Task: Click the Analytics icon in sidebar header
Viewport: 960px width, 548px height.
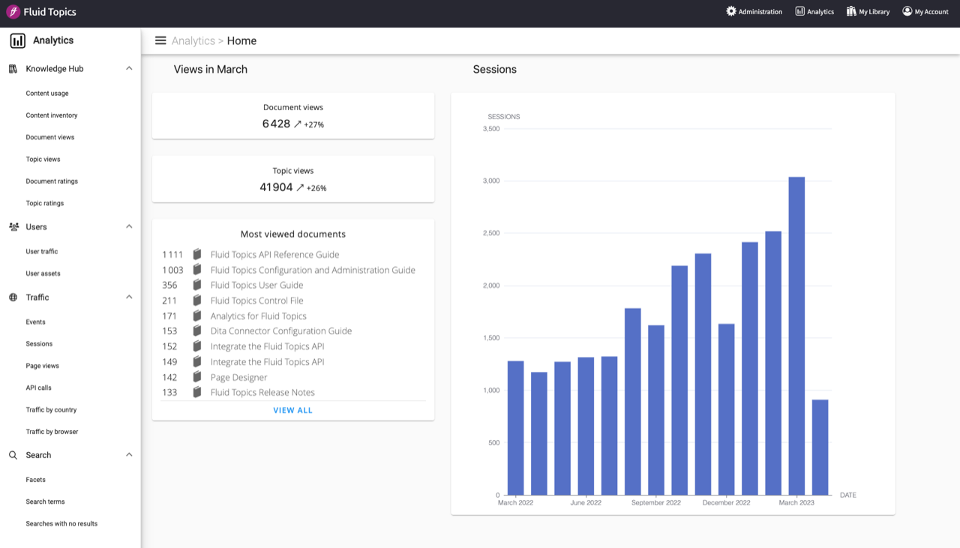Action: point(18,40)
